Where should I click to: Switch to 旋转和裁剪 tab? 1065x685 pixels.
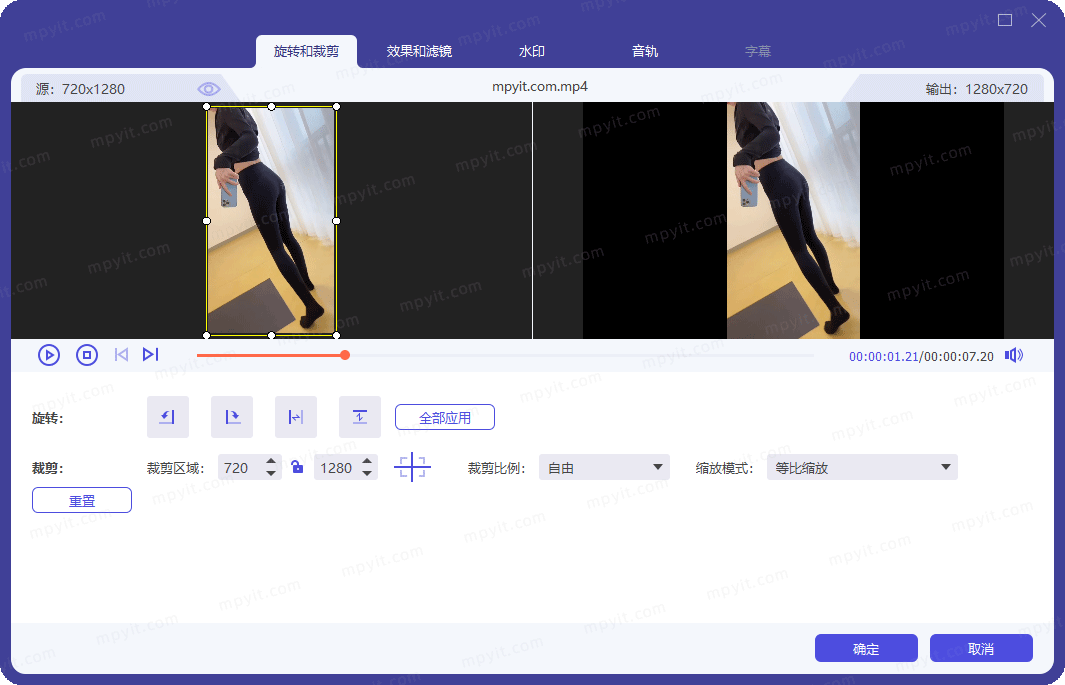point(306,52)
